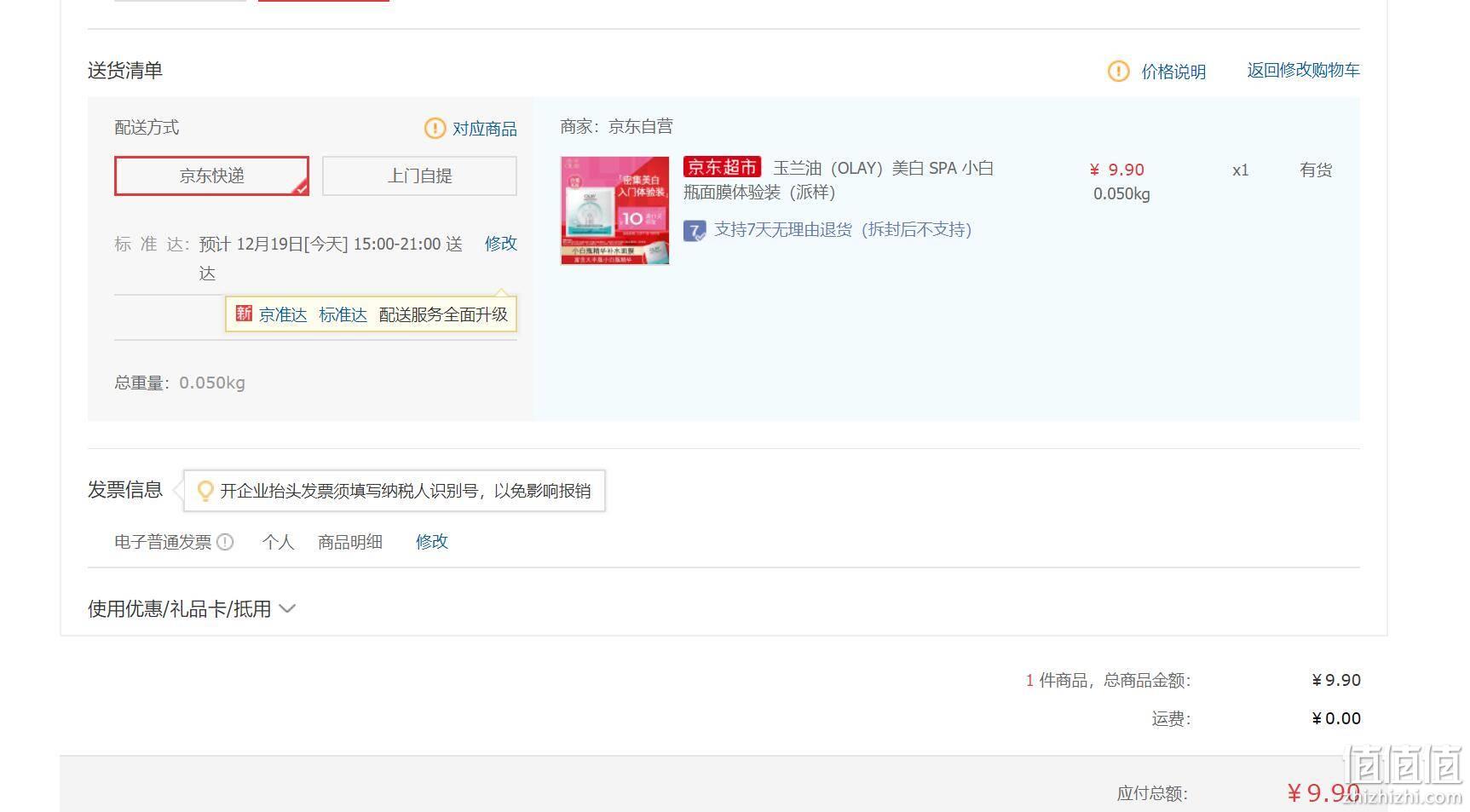Click the 商家: 京东自营 label
Screen dimensions: 1470x812
[616, 127]
